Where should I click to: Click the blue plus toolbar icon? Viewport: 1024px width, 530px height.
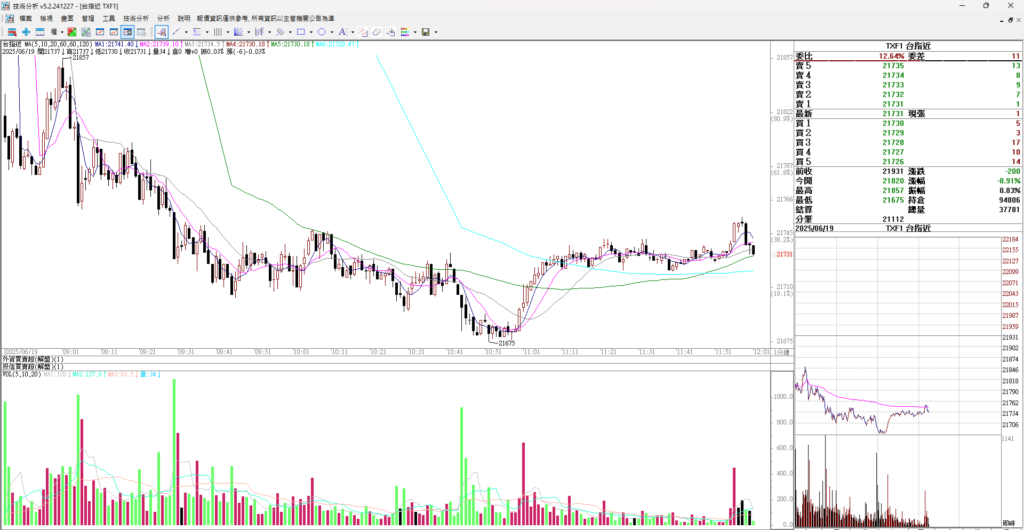(x=26, y=31)
